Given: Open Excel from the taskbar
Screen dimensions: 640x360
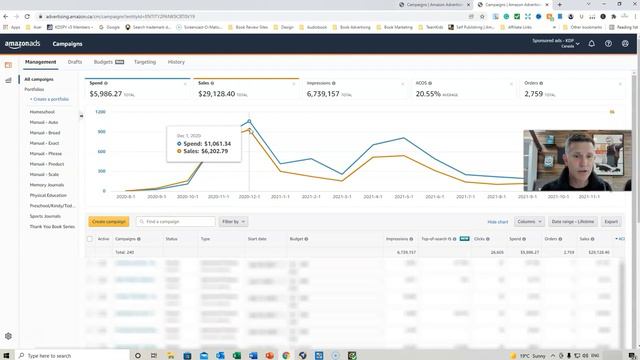Looking at the screenshot, I should tap(236, 356).
